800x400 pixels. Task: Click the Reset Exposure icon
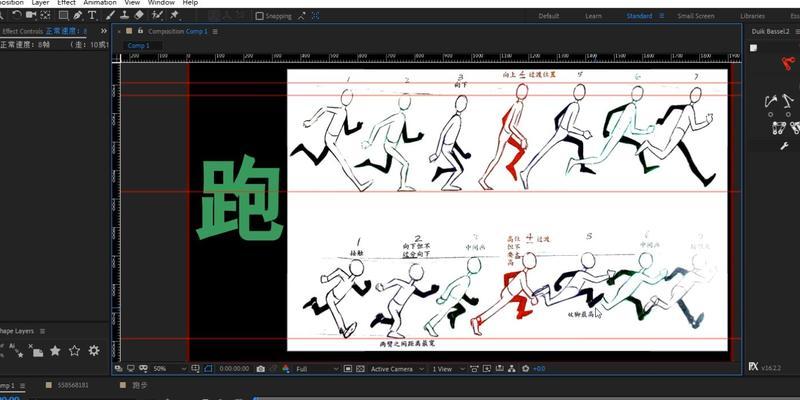tap(526, 368)
